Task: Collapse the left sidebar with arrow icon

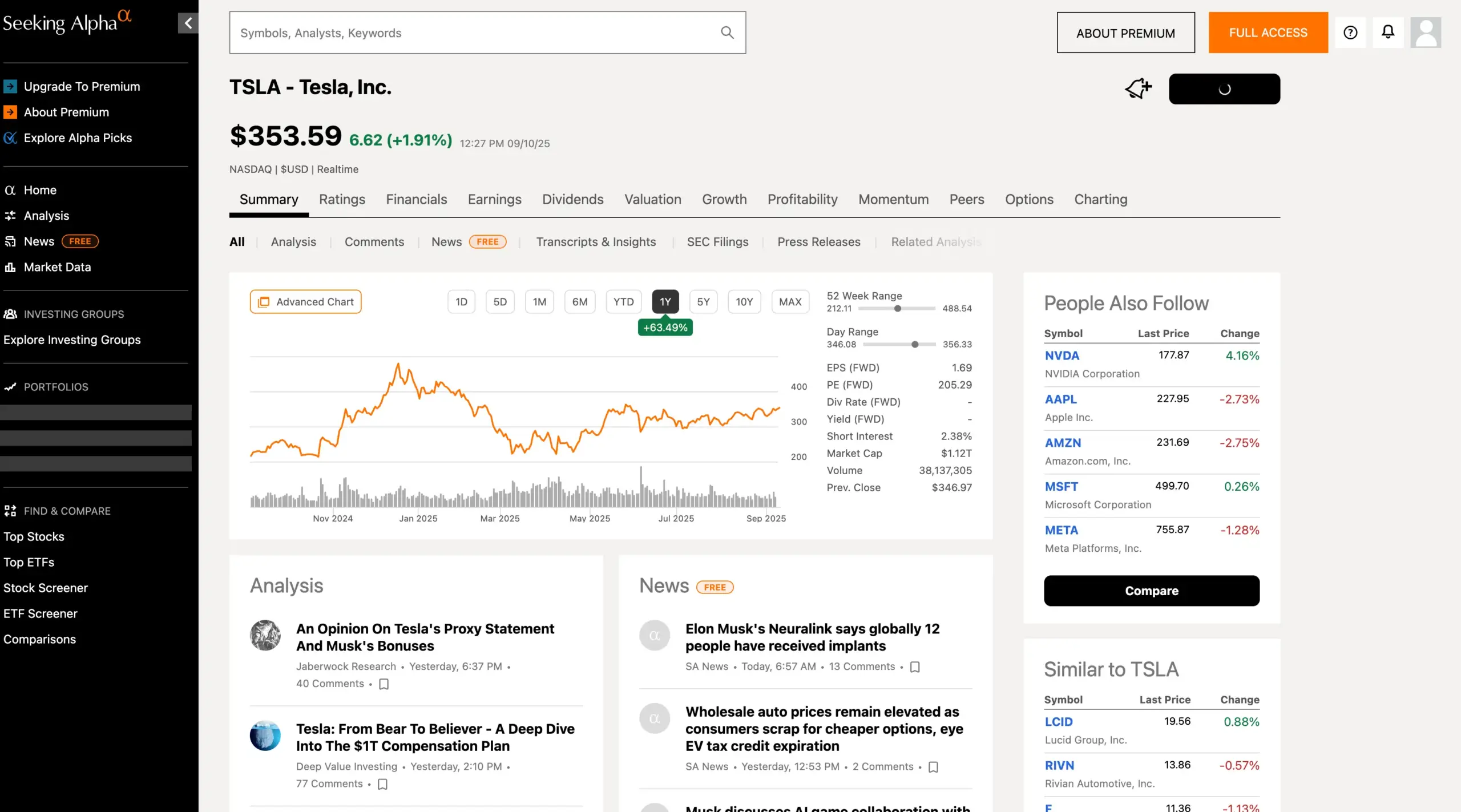Action: pyautogui.click(x=188, y=23)
